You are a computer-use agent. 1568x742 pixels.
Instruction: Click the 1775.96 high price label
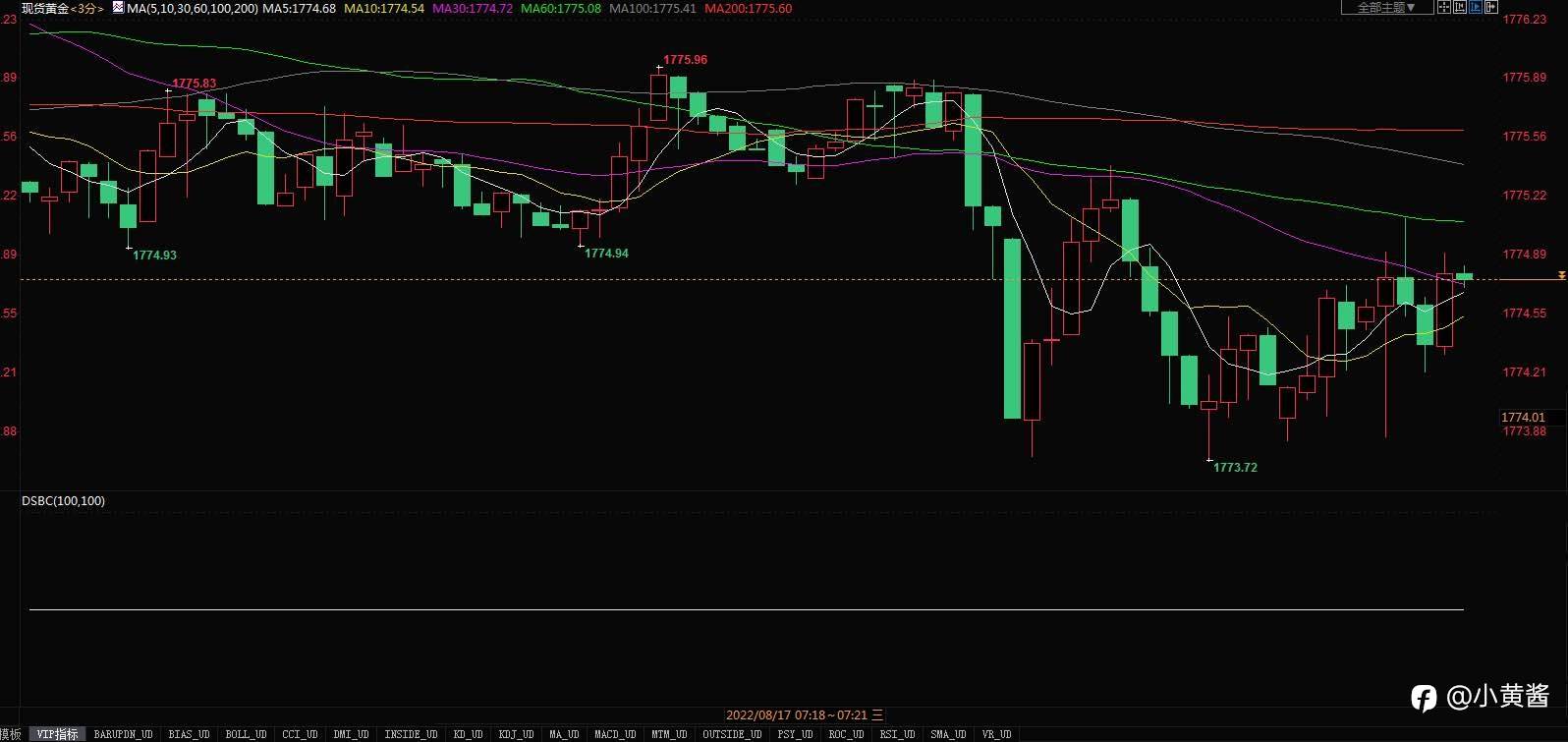[685, 60]
